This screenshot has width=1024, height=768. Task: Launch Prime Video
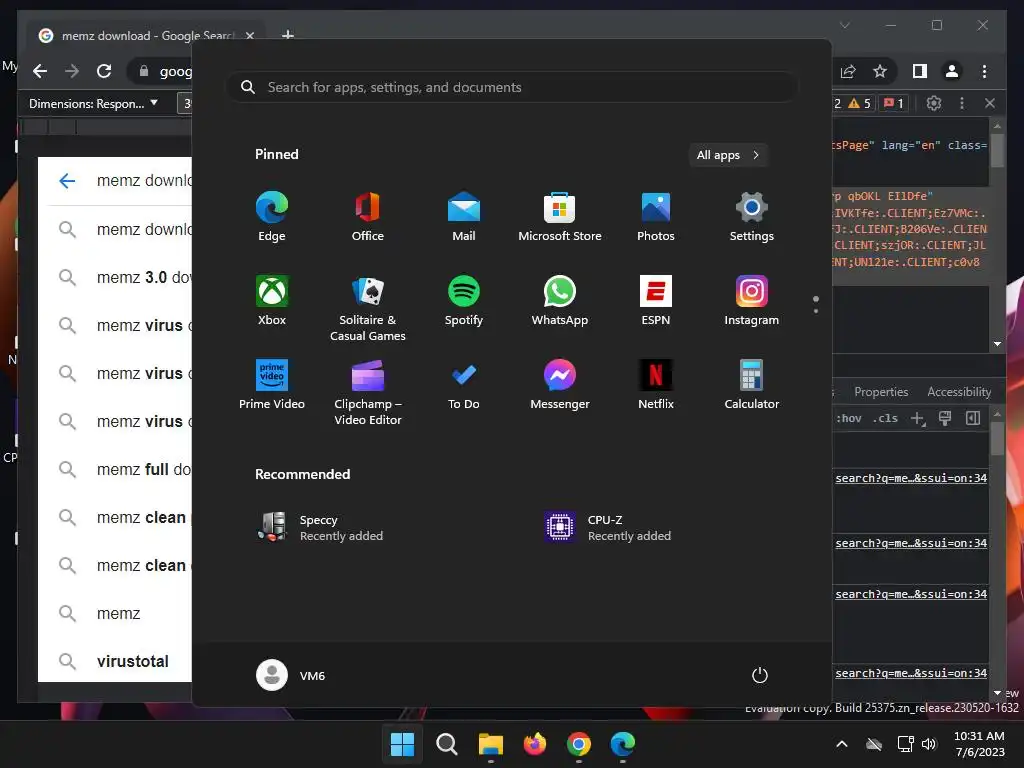pyautogui.click(x=272, y=385)
